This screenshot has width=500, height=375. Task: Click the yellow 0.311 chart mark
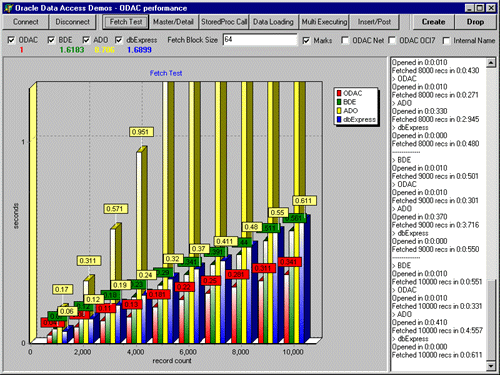click(89, 261)
